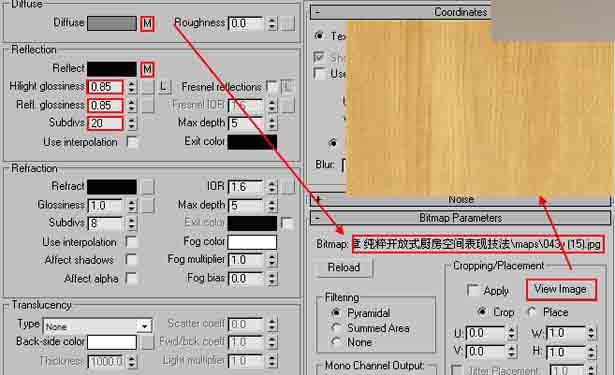Click the cropping W value field

[567, 333]
